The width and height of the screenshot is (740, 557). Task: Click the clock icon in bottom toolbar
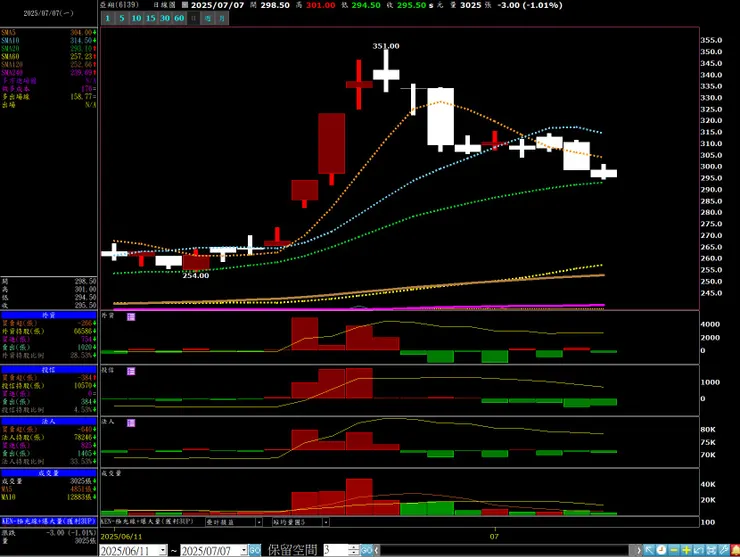(662, 550)
